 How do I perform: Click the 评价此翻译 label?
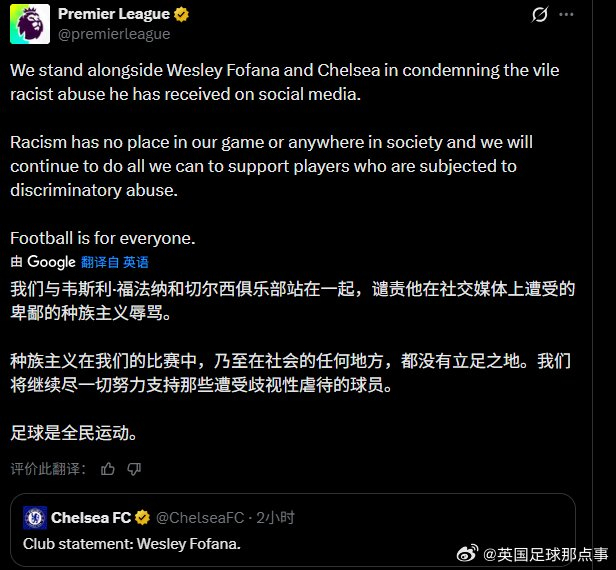click(49, 468)
